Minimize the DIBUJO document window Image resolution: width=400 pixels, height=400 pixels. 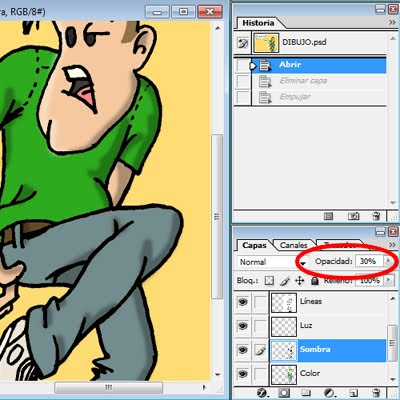coord(157,12)
